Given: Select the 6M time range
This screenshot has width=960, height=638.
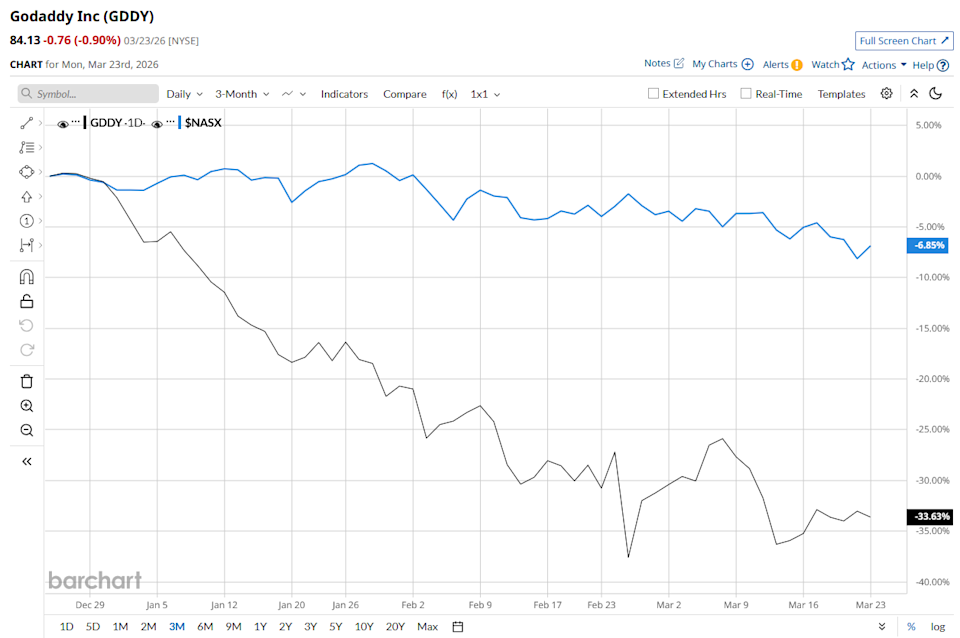Looking at the screenshot, I should pyautogui.click(x=204, y=627).
